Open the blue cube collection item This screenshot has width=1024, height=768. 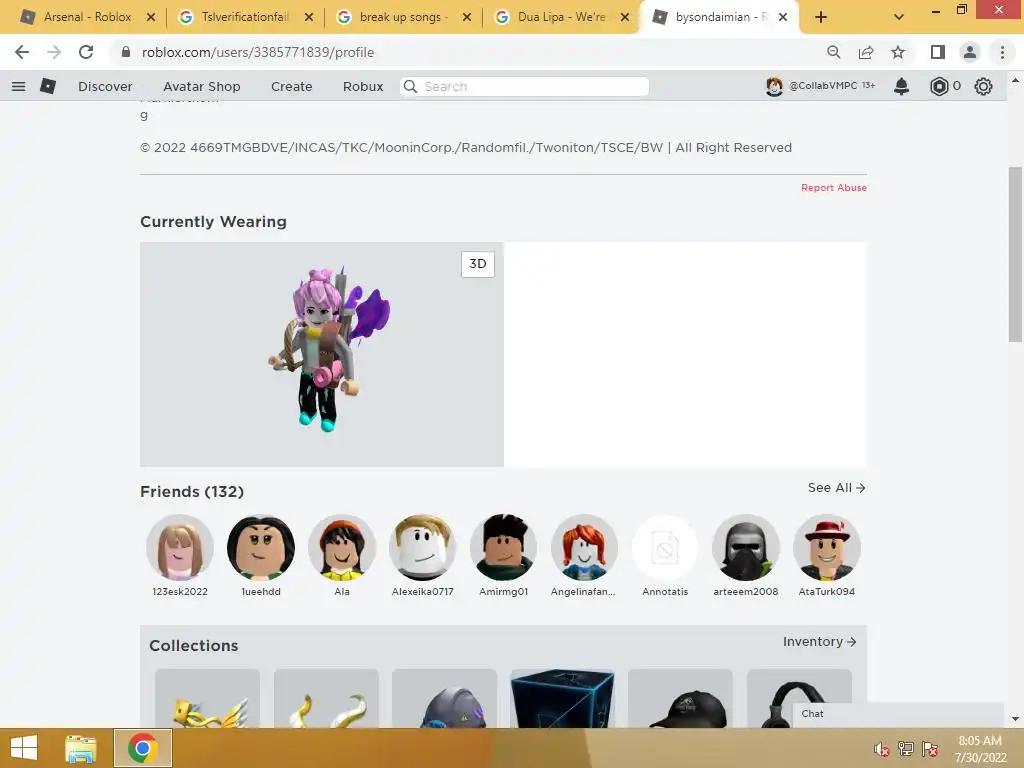(x=562, y=698)
